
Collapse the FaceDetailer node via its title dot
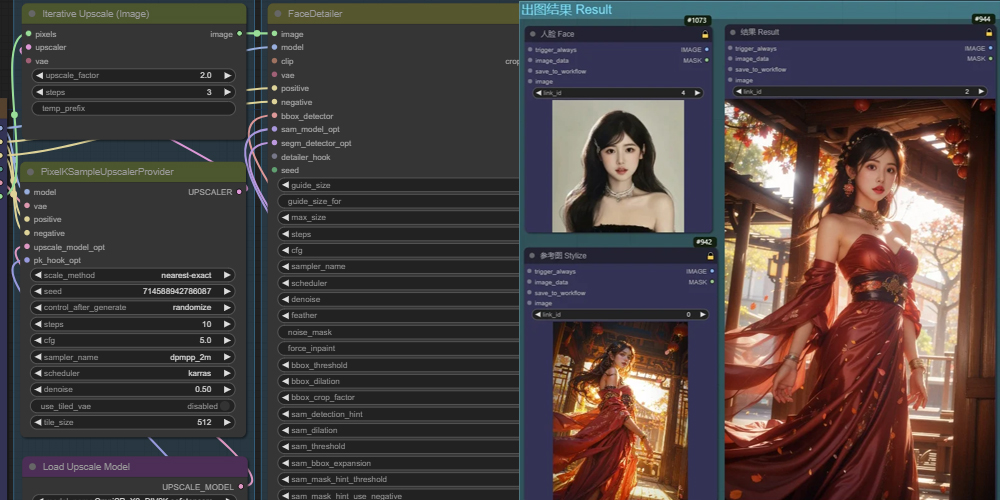277,13
